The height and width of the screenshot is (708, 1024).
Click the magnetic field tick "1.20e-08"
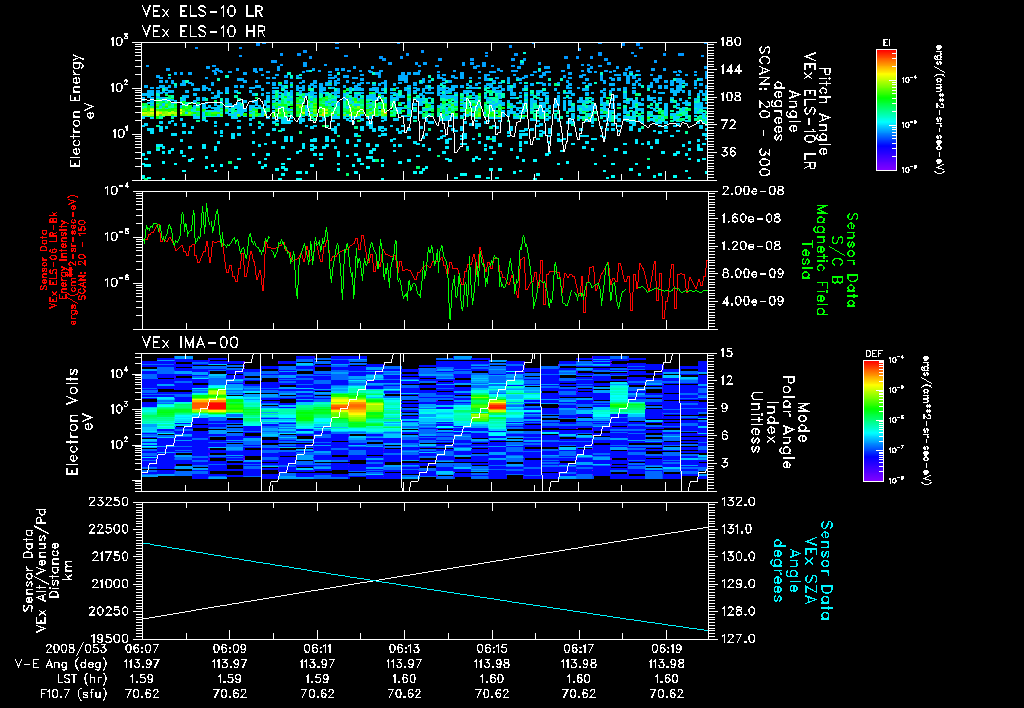pyautogui.click(x=752, y=246)
